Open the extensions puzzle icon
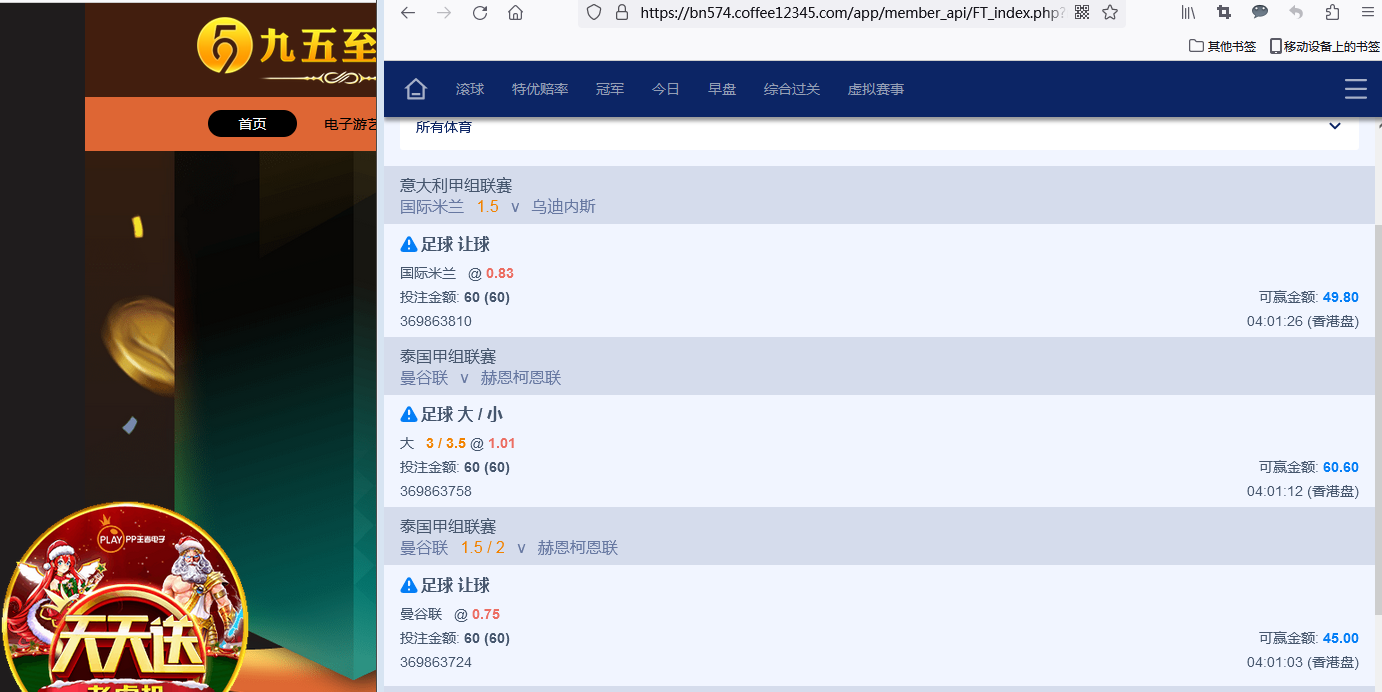Screen dimensions: 1382x692 tap(1332, 13)
